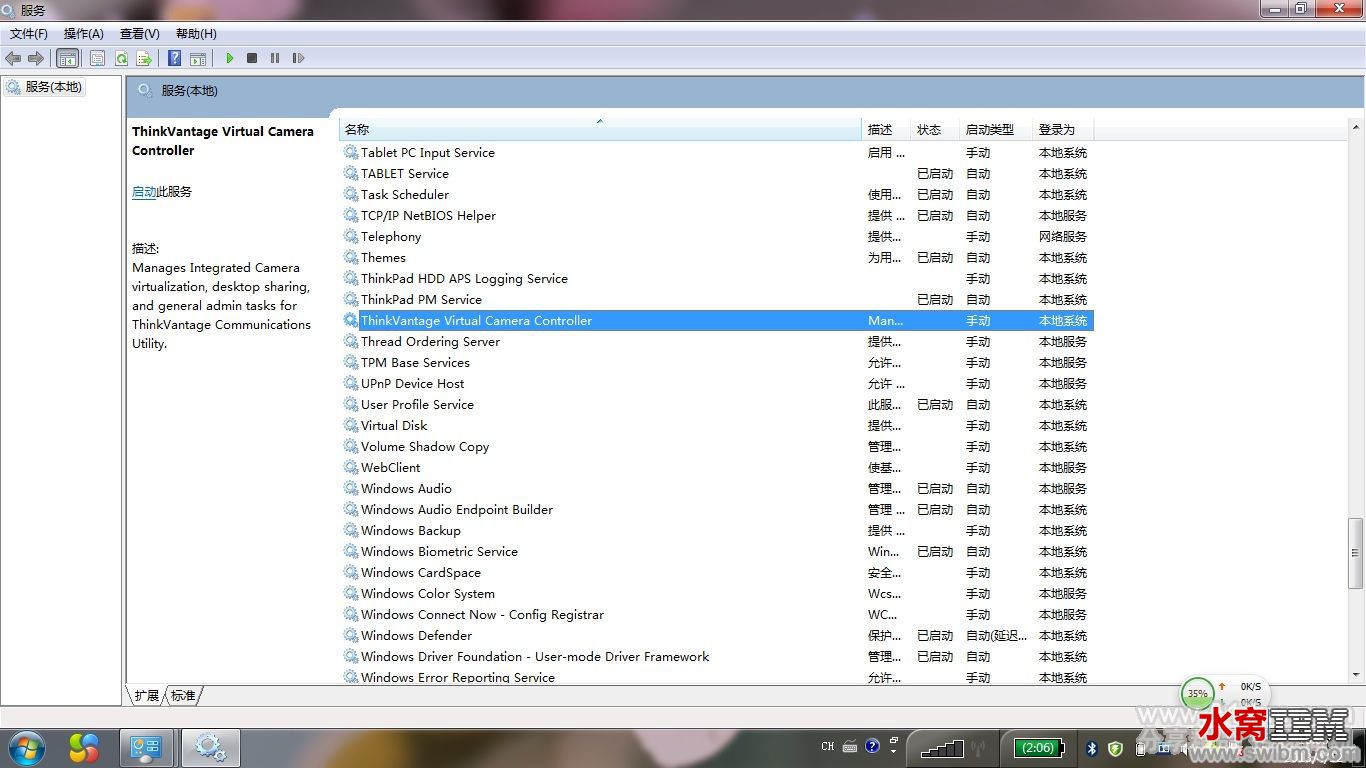Viewport: 1366px width, 768px height.
Task: Click the green Start Service play icon
Action: click(x=229, y=58)
